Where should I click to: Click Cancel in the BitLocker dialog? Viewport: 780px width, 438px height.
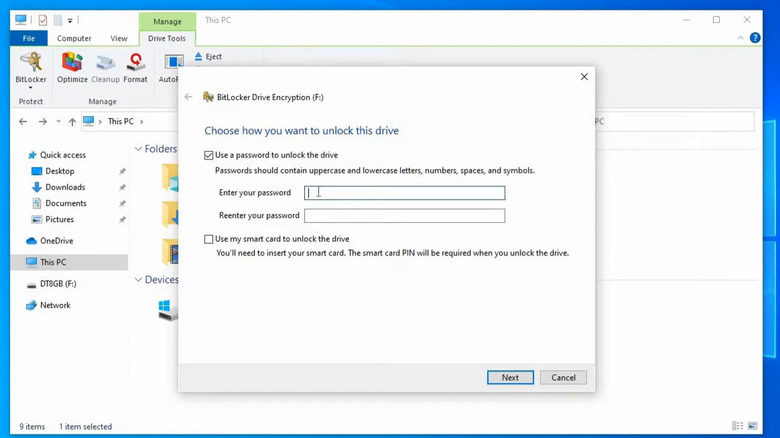[563, 377]
